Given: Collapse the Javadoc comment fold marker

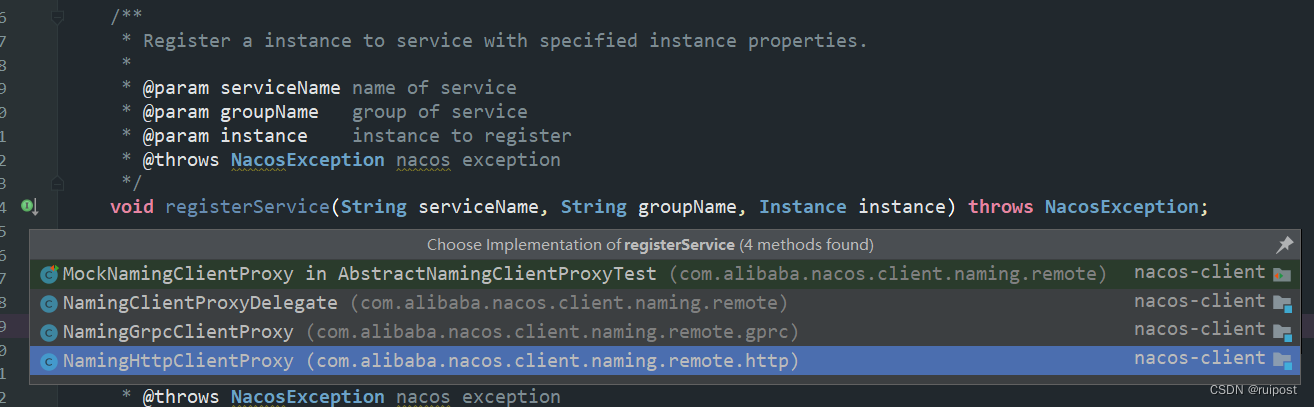Looking at the screenshot, I should (57, 17).
